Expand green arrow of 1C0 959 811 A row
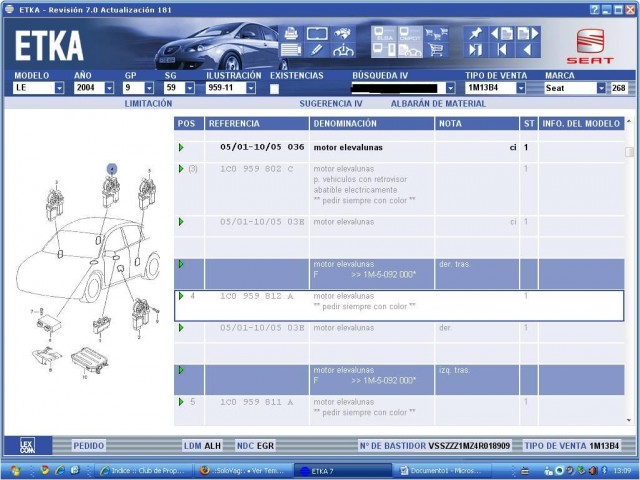Image resolution: width=640 pixels, height=480 pixels. (x=181, y=402)
